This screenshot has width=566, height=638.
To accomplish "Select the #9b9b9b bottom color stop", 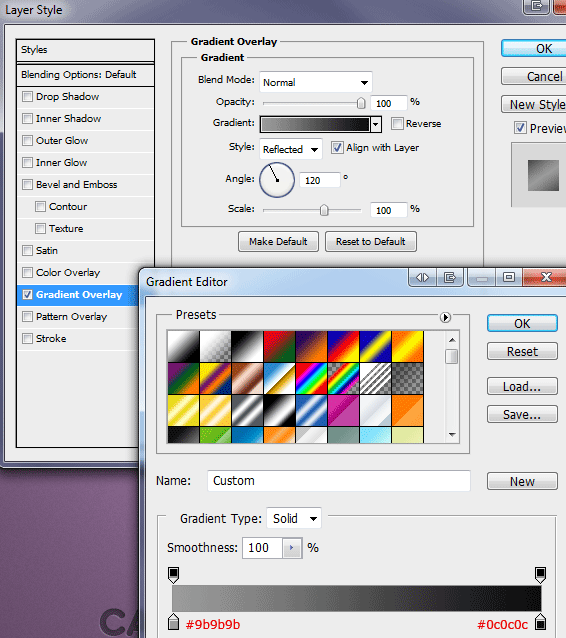I will click(173, 622).
